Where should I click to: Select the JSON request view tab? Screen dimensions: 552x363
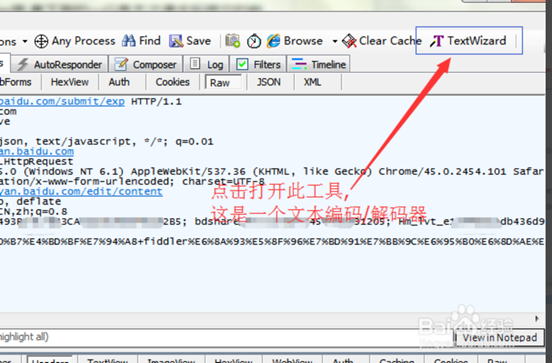pyautogui.click(x=269, y=82)
